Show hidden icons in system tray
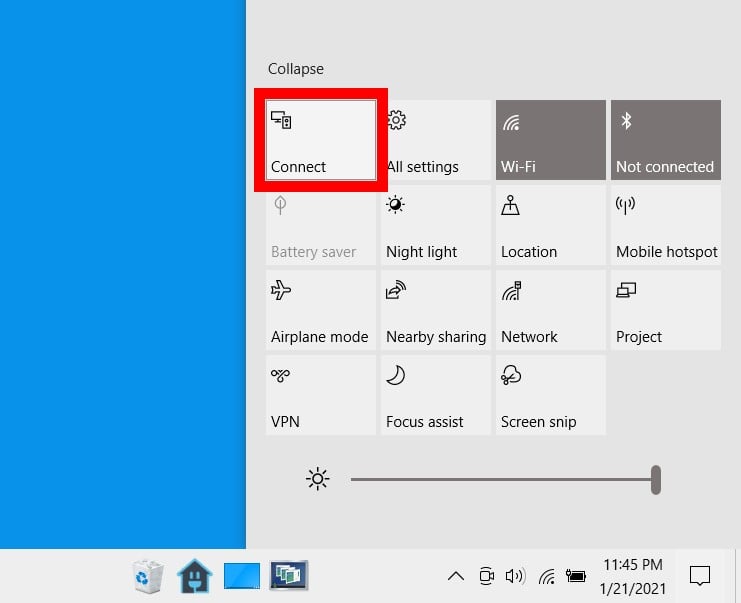741x603 pixels. (x=455, y=576)
